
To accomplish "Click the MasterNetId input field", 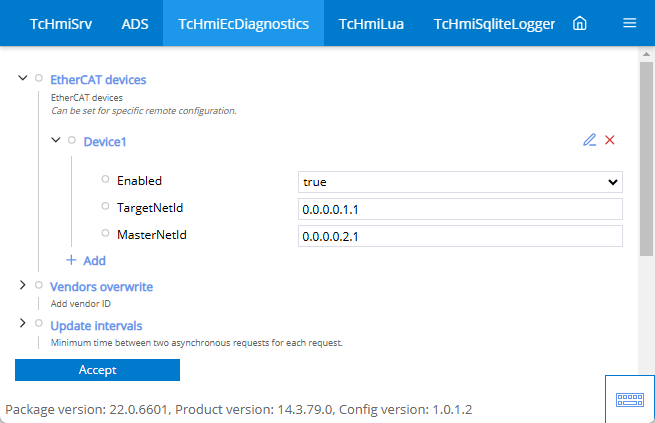I will tap(460, 236).
